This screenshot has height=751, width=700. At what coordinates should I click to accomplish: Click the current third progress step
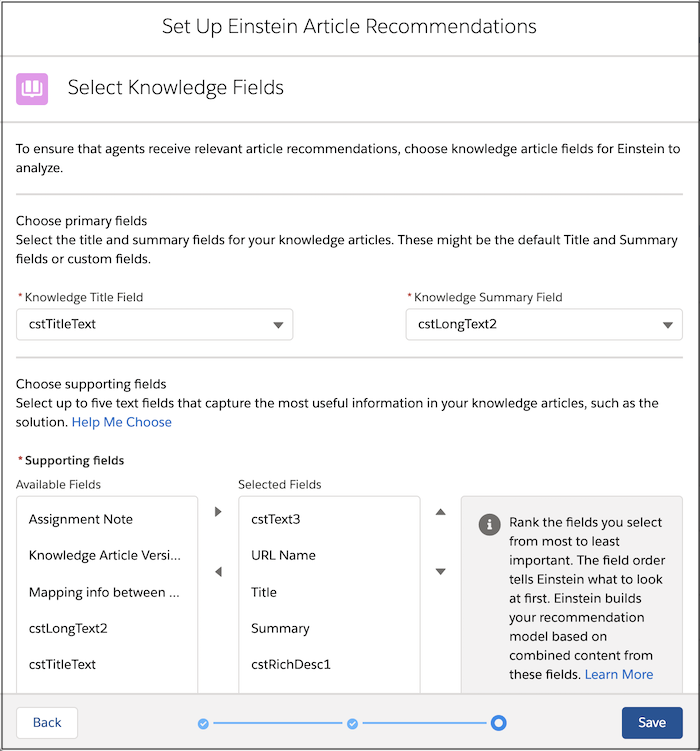tap(498, 723)
